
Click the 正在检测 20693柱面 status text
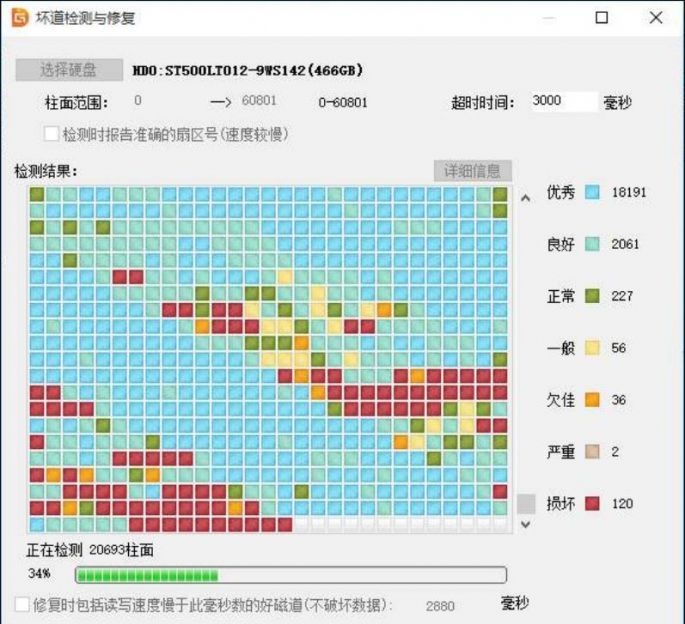[90, 550]
